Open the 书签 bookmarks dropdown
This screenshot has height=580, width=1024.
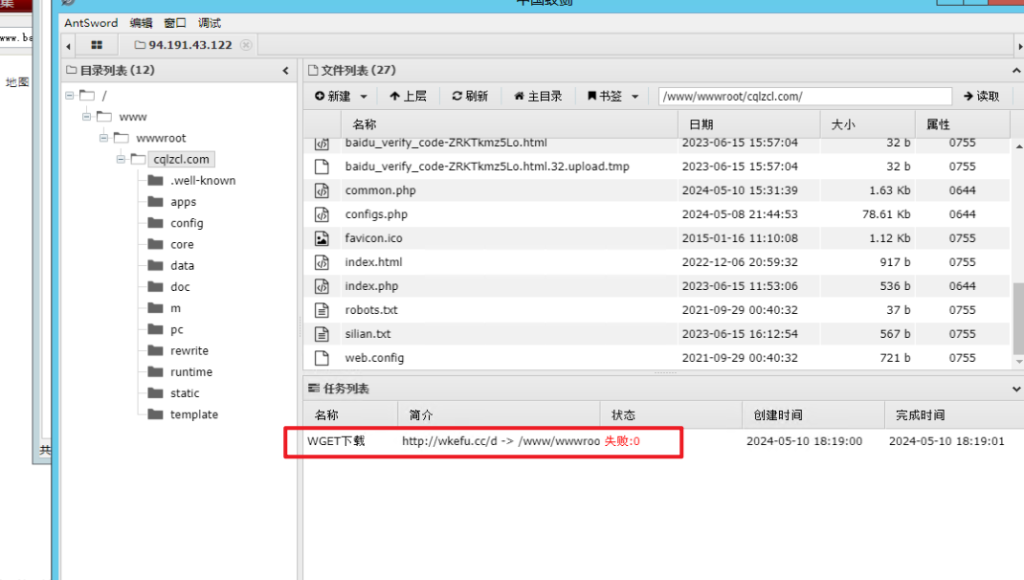pyautogui.click(x=612, y=96)
